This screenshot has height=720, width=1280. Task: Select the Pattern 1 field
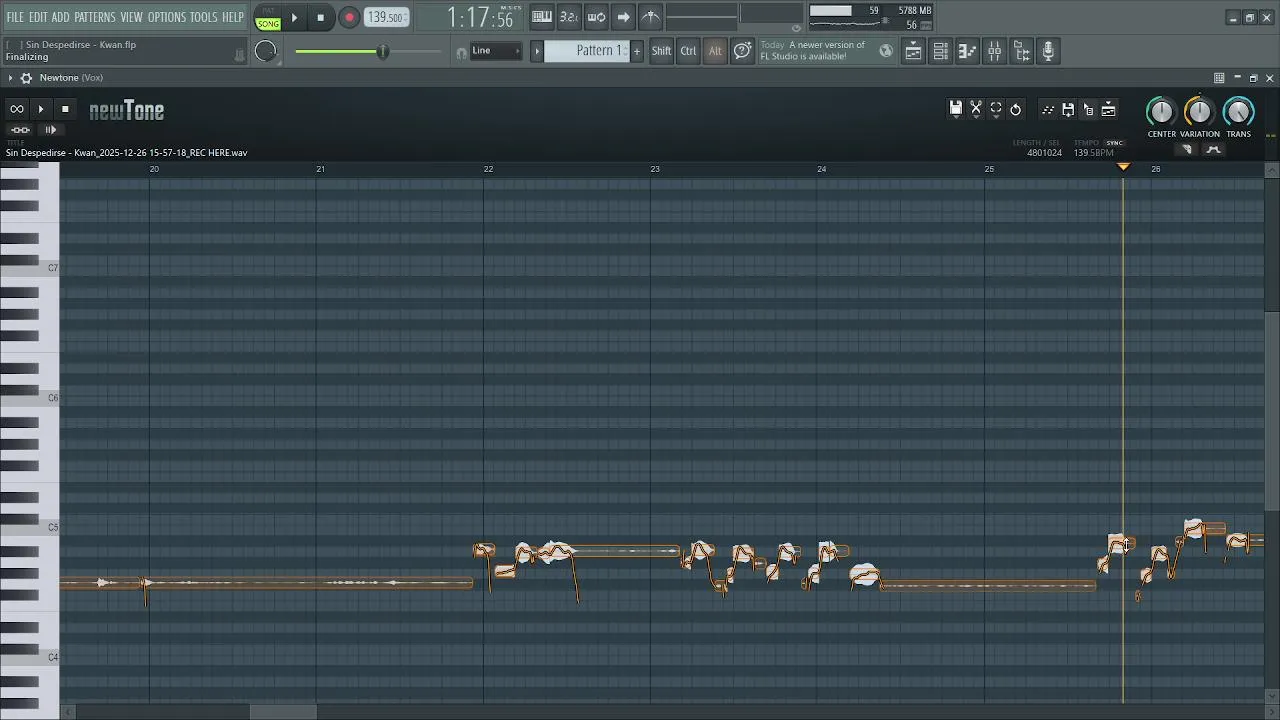587,51
